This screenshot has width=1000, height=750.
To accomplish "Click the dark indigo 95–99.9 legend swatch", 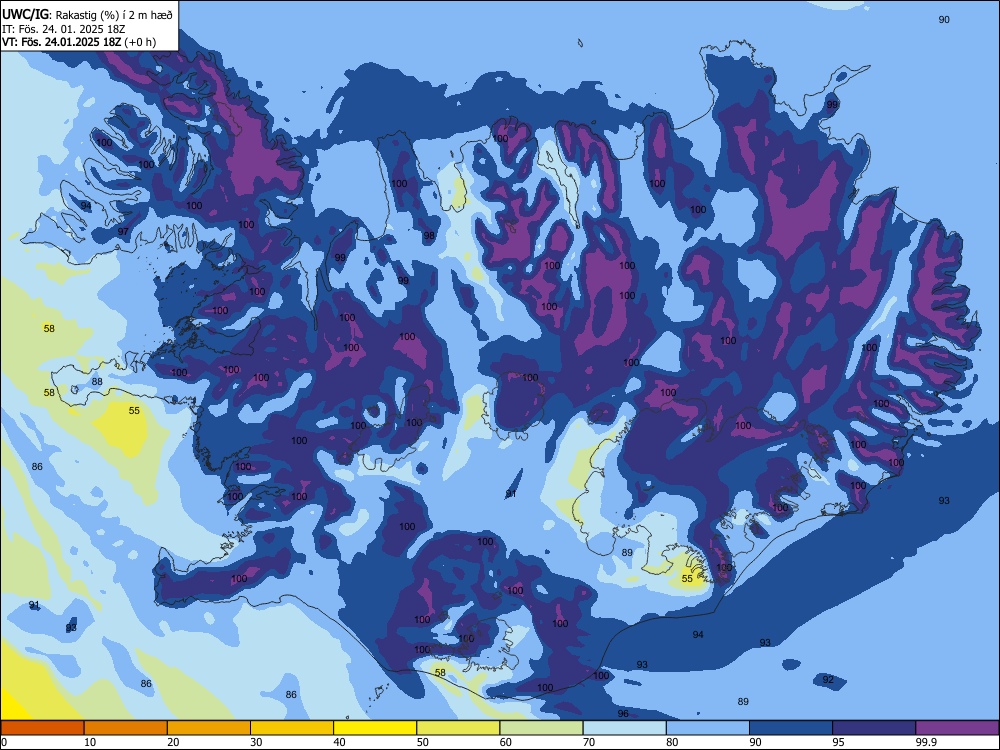I will tap(874, 728).
